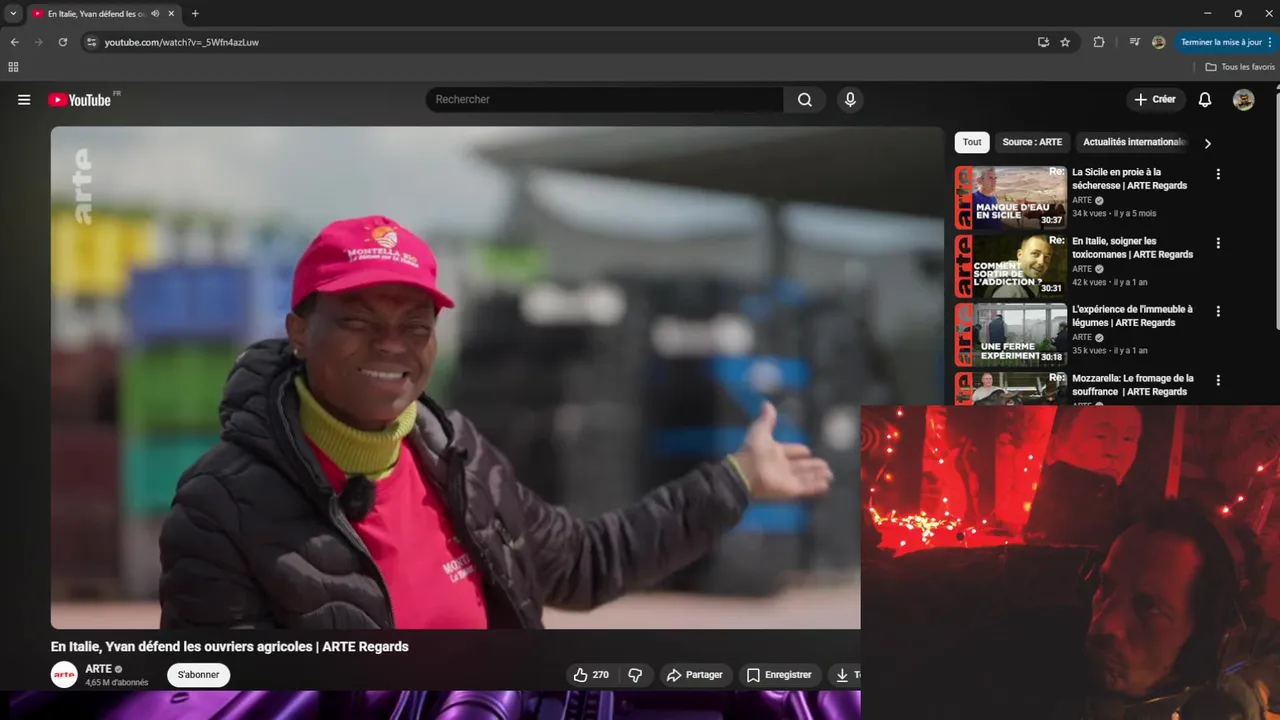1280x720 pixels.
Task: Open Chrome three-dot menu
Action: 1271,42
